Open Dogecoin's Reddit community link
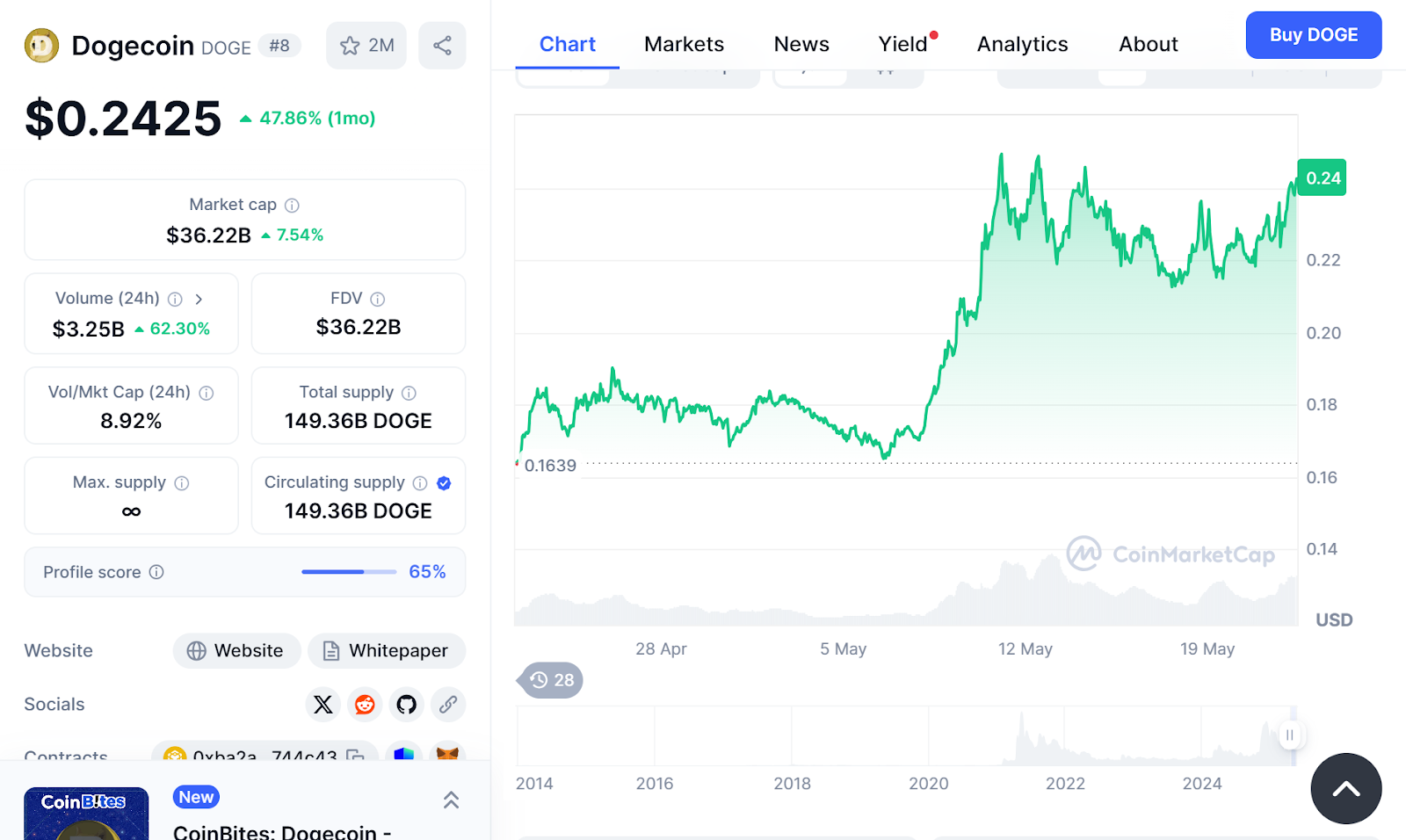 coord(365,704)
